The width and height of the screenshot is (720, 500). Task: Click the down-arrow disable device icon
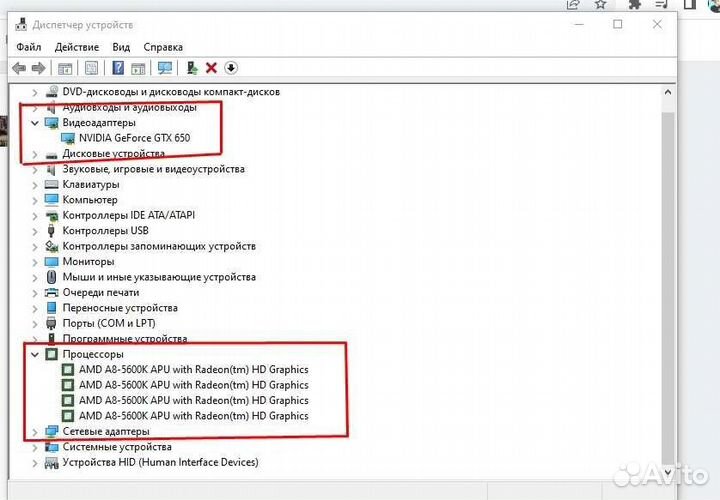point(231,68)
